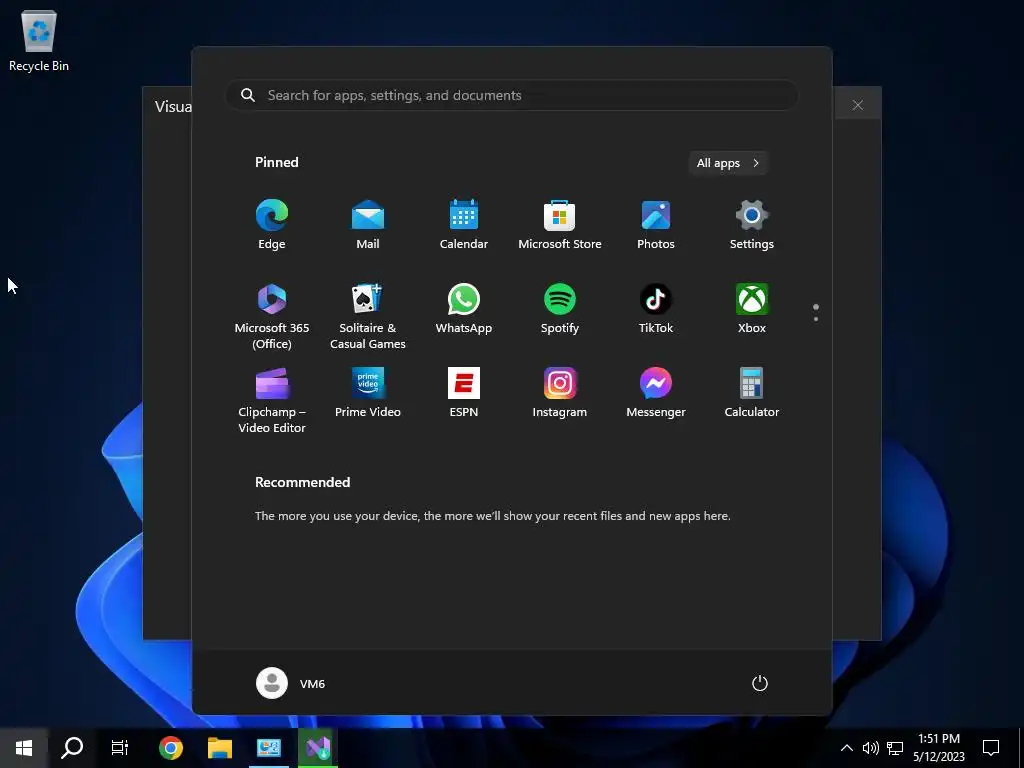
Task: Launch Spotify
Action: point(560,308)
